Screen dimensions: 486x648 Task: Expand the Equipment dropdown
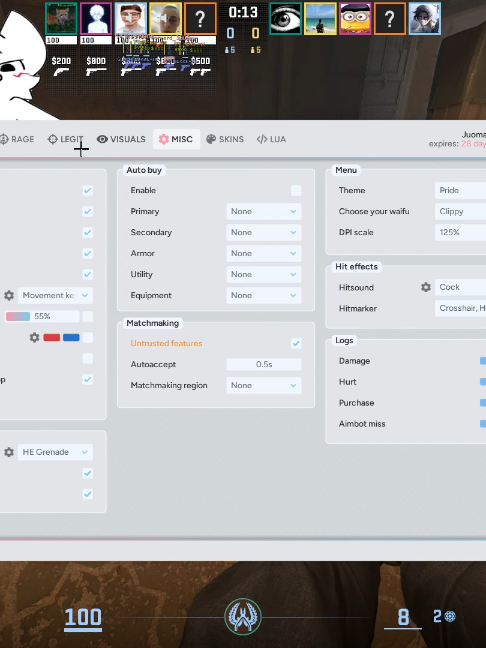point(264,295)
